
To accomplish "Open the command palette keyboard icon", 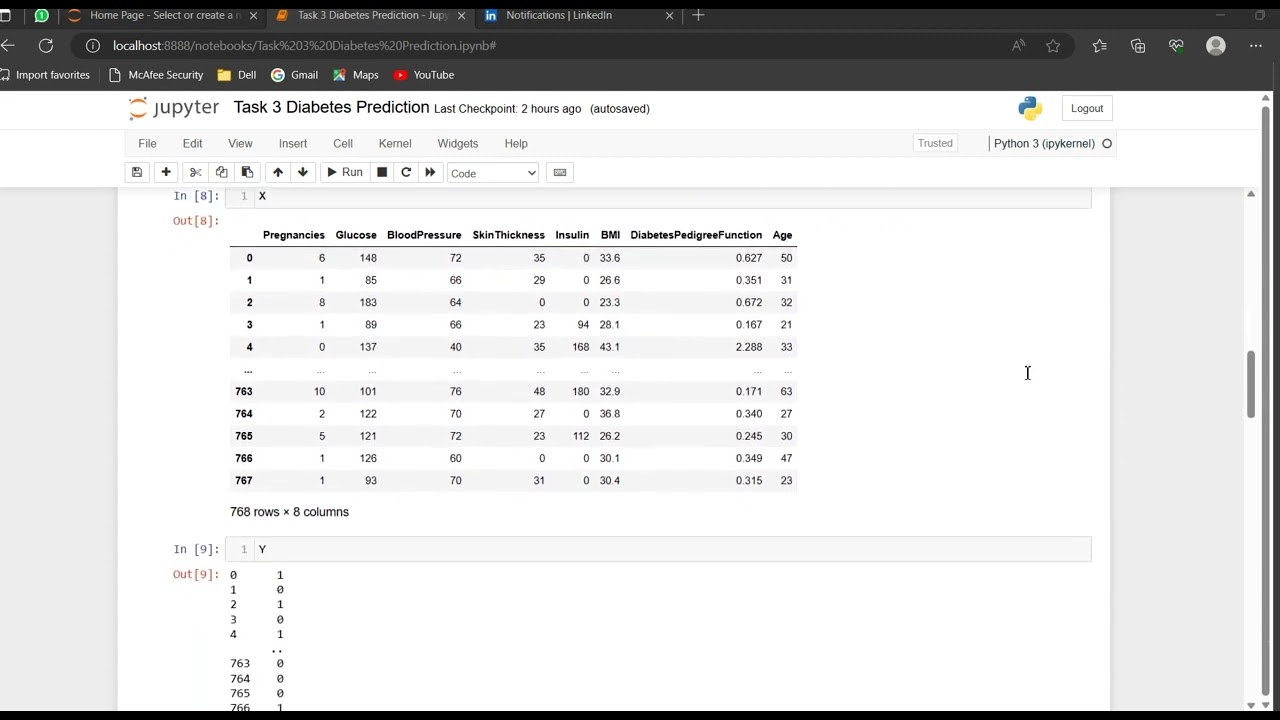I will 560,173.
